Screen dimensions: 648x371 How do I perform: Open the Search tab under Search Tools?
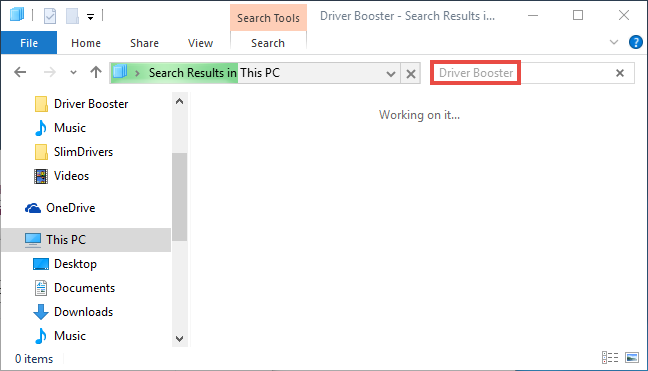pyautogui.click(x=268, y=43)
